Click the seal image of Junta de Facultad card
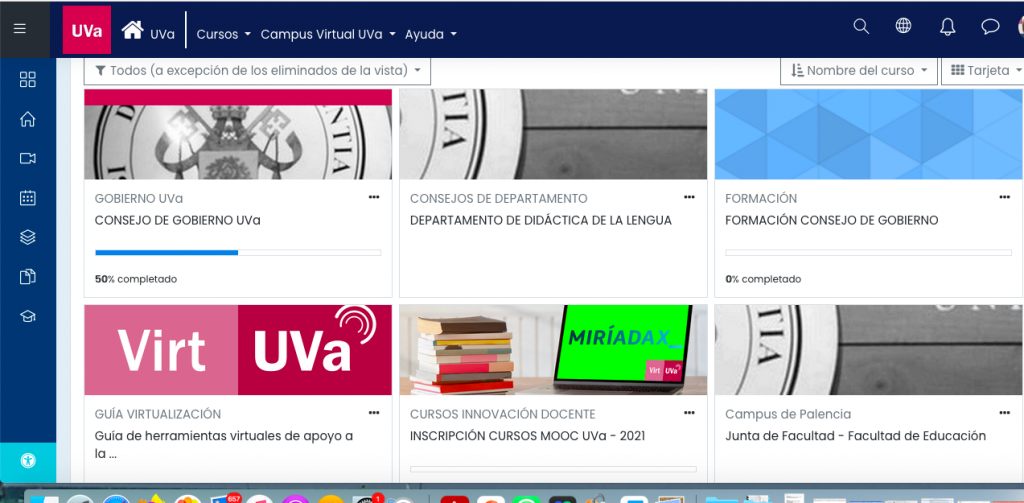 click(869, 350)
